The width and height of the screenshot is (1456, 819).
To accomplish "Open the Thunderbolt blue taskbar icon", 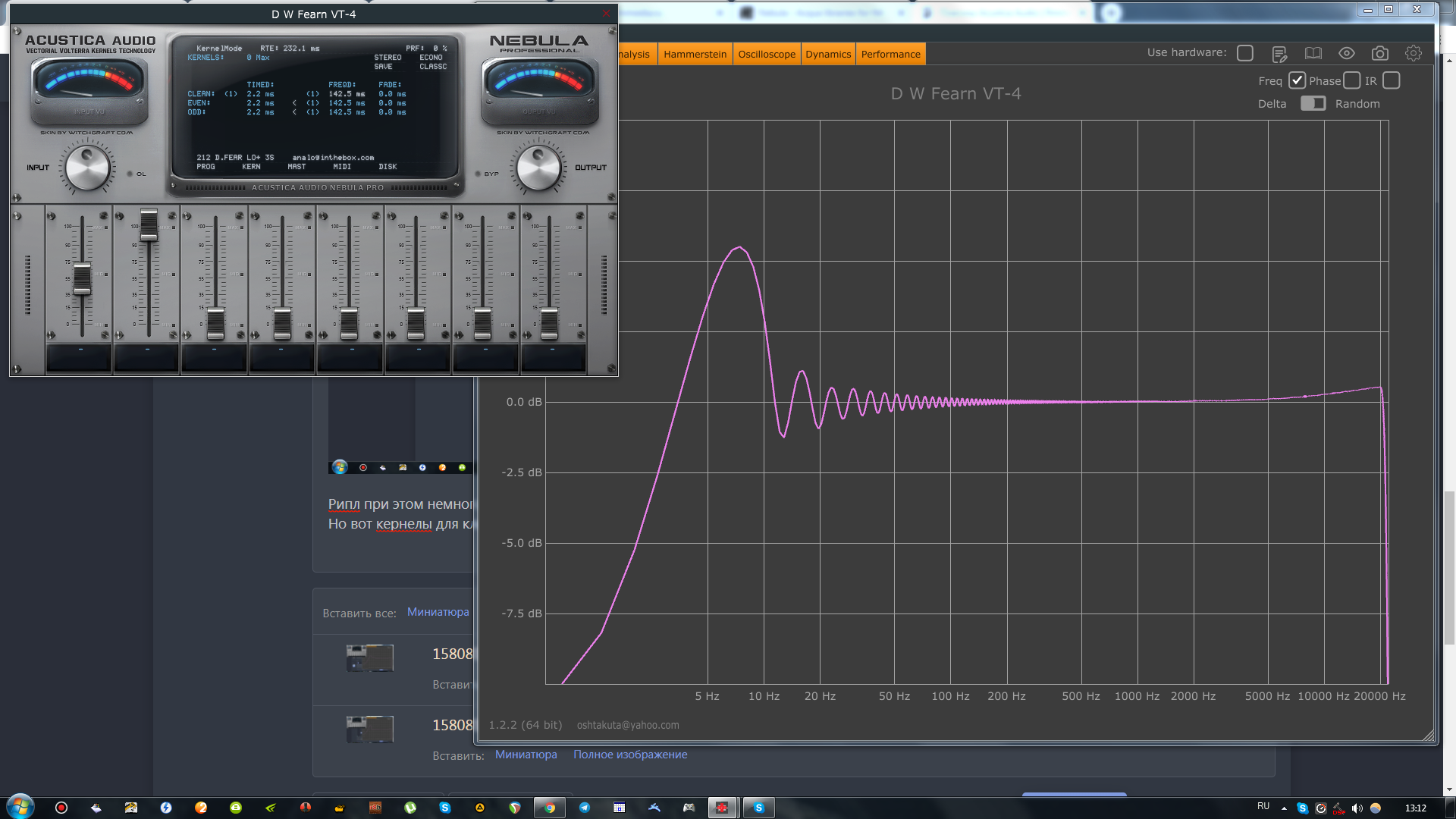I will (166, 808).
